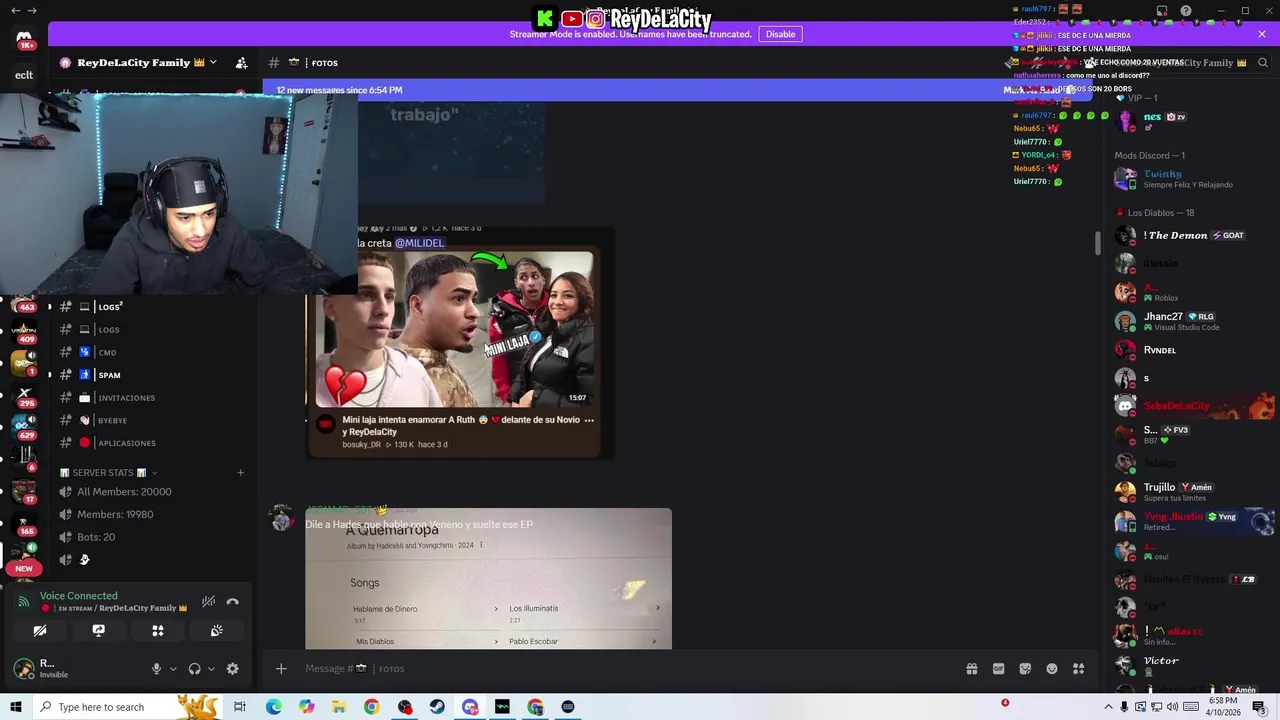Open member Victor profile
This screenshot has width=1280, height=720.
(1190, 665)
